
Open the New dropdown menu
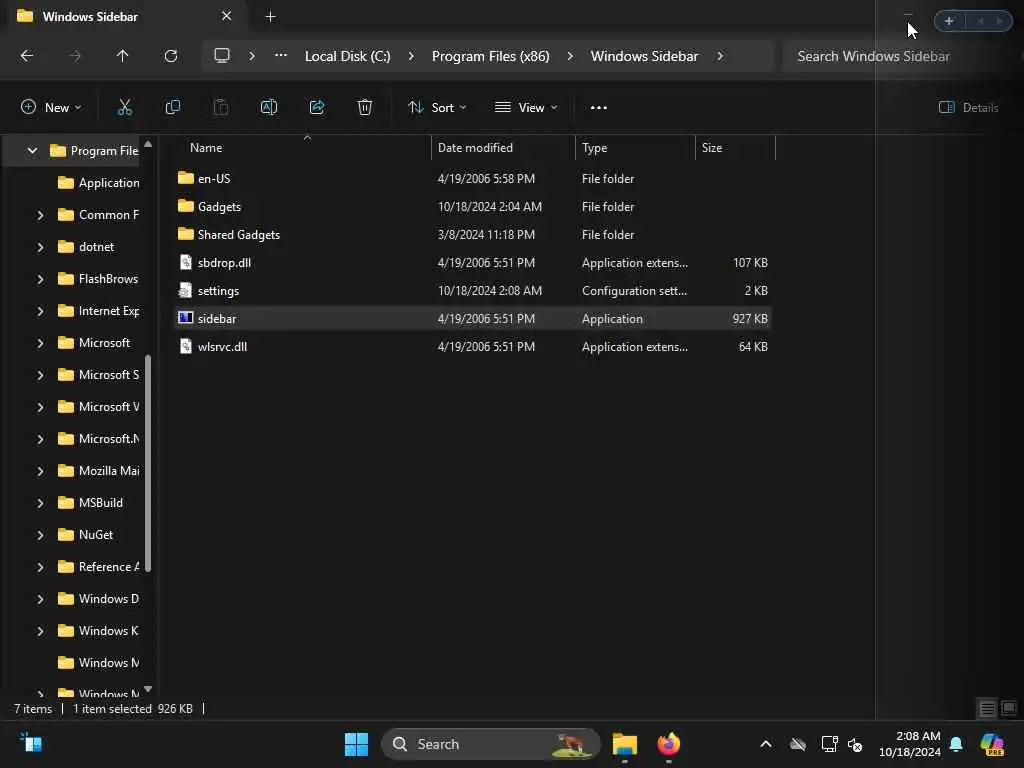[51, 107]
